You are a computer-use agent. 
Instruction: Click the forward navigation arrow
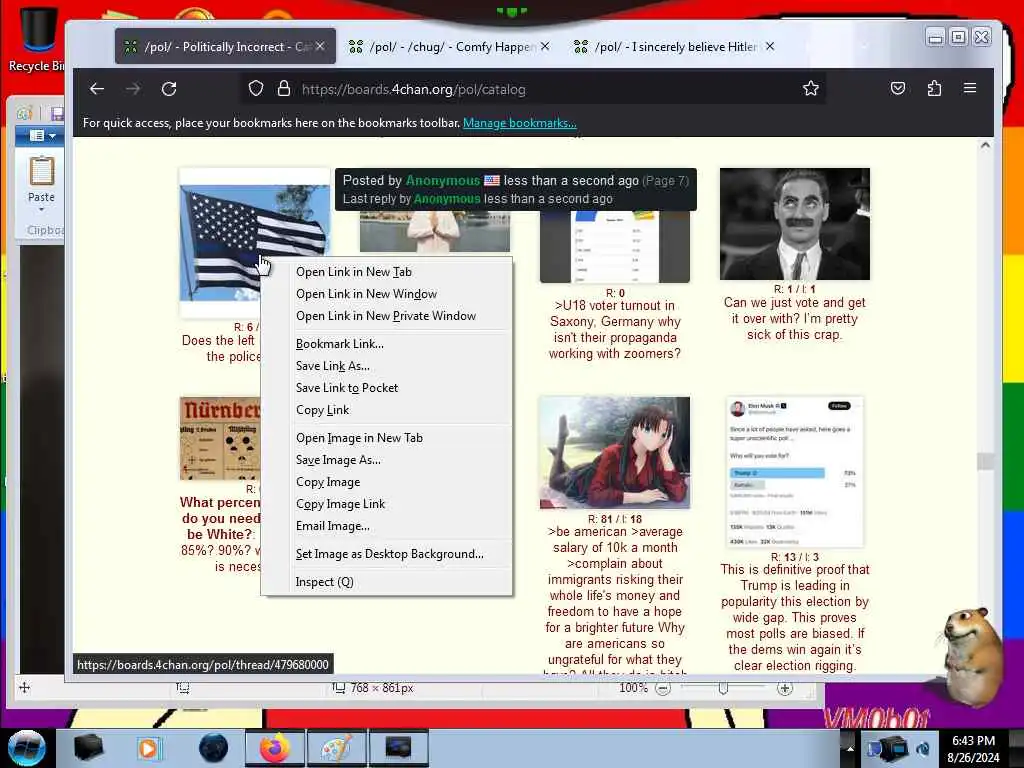[133, 89]
